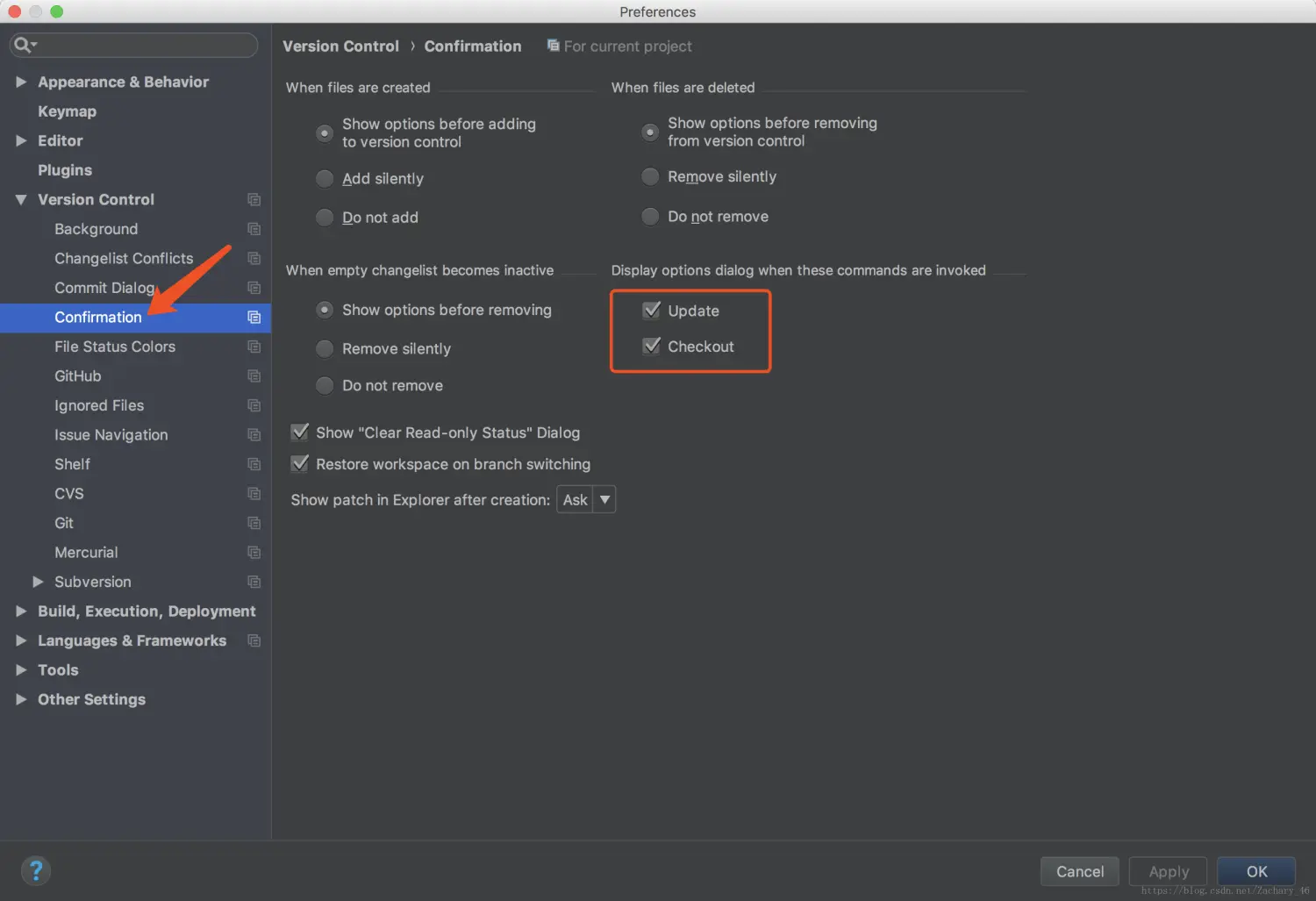Expand the Tools section arrow

[21, 670]
